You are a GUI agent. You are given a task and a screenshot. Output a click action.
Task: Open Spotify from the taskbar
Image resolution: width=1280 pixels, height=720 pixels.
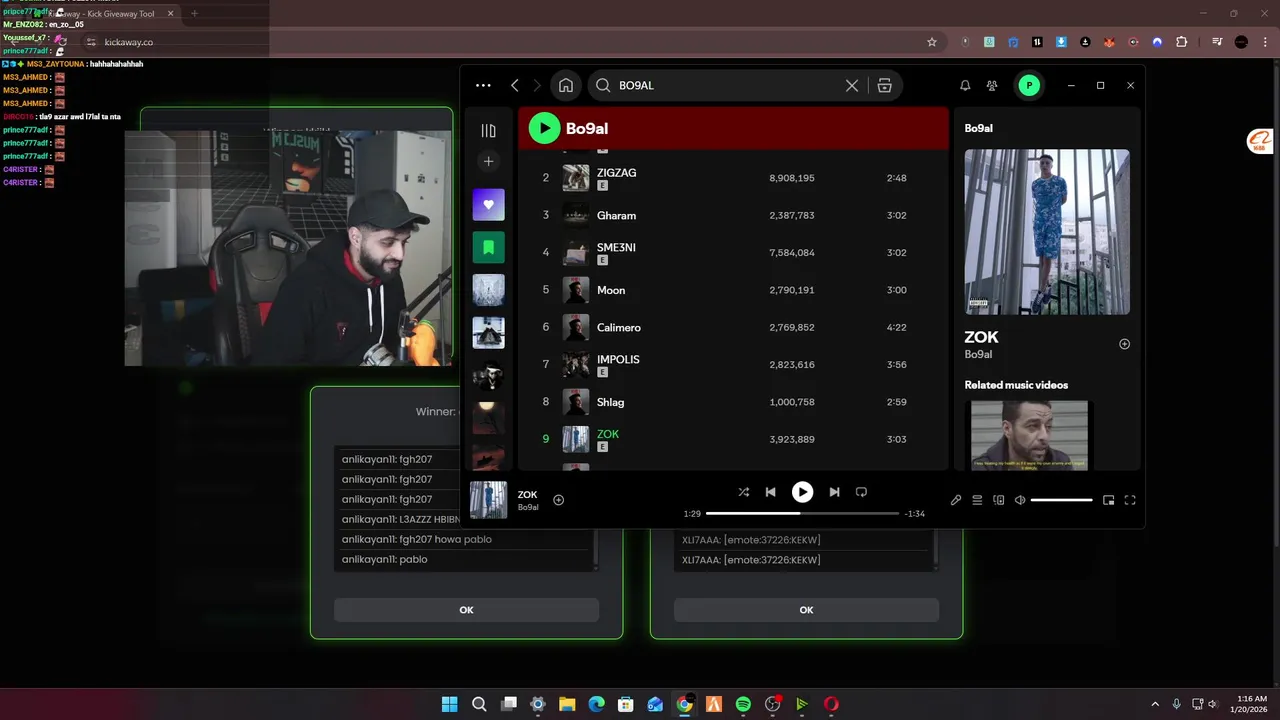point(743,704)
